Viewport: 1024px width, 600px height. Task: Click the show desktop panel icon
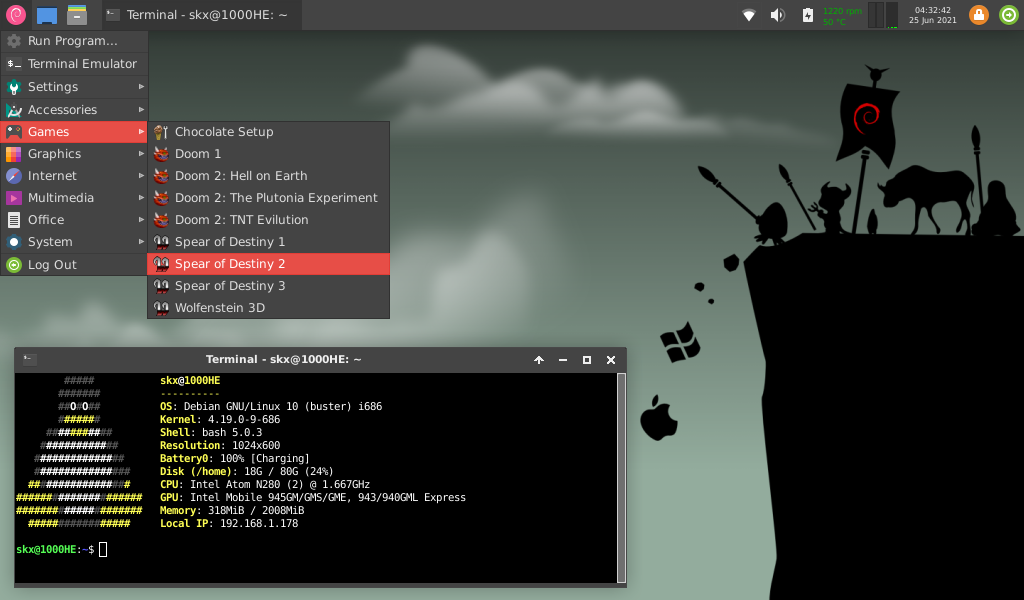tap(46, 14)
